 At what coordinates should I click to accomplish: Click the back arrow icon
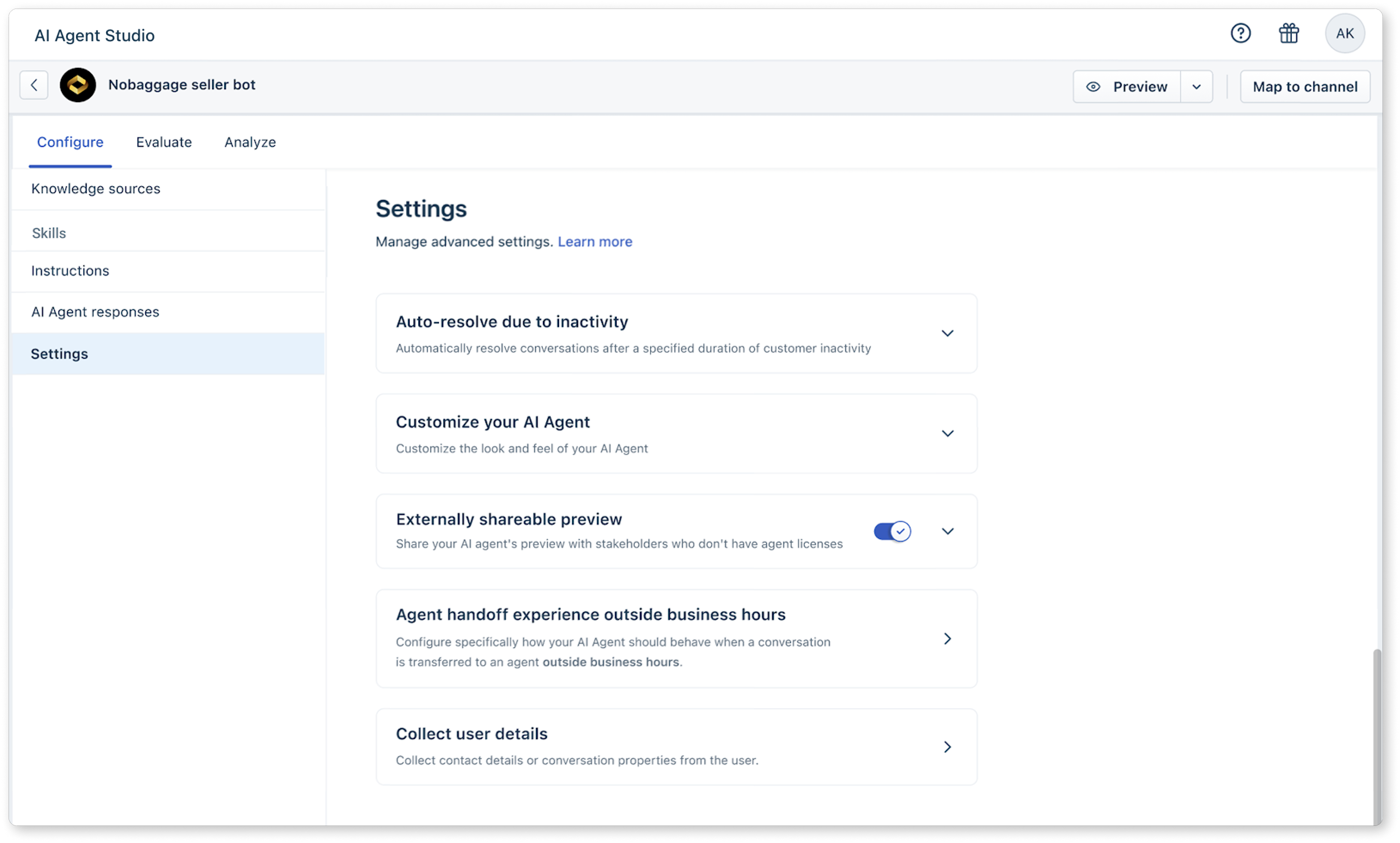point(34,85)
